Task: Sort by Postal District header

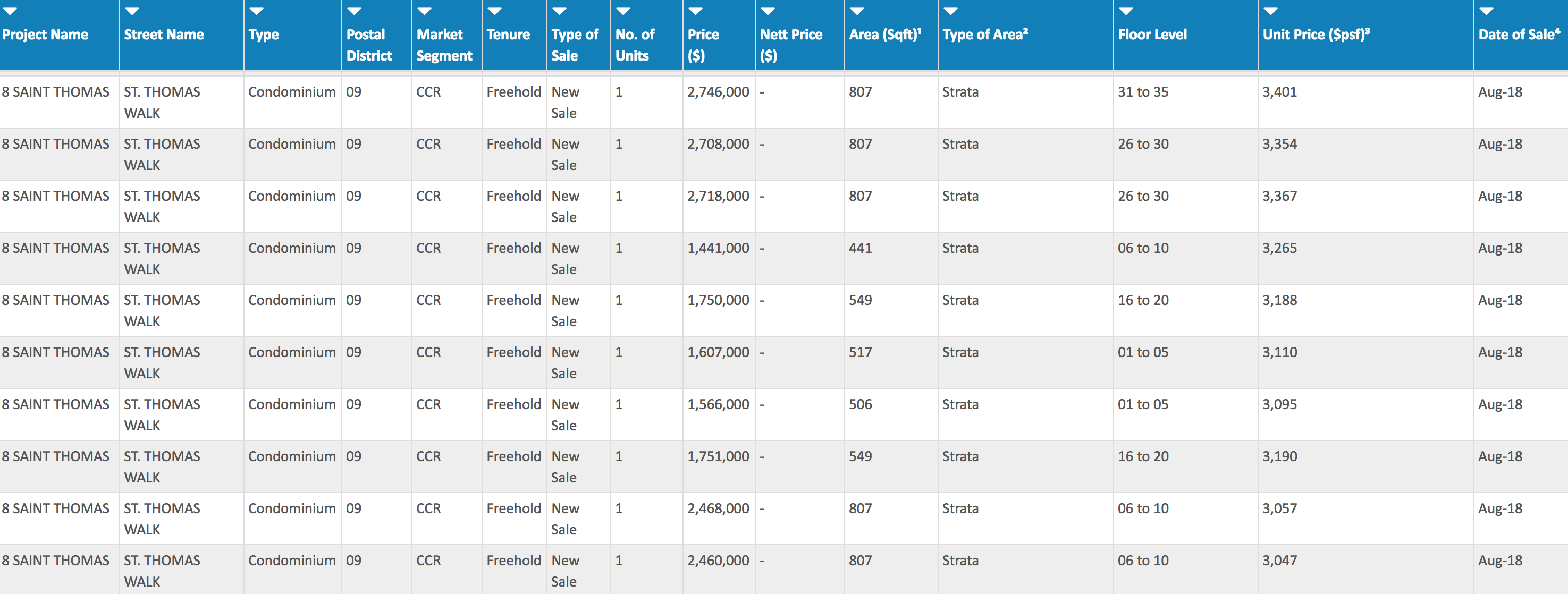Action: pyautogui.click(x=369, y=45)
